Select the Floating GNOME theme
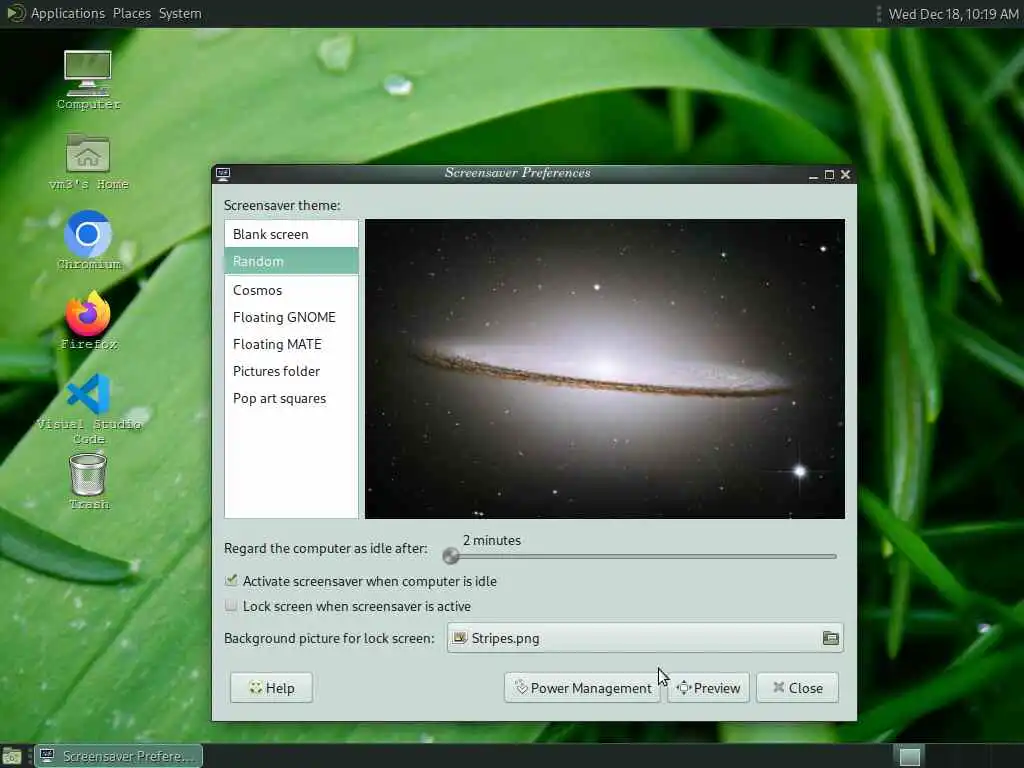The height and width of the screenshot is (768, 1024). 291,317
